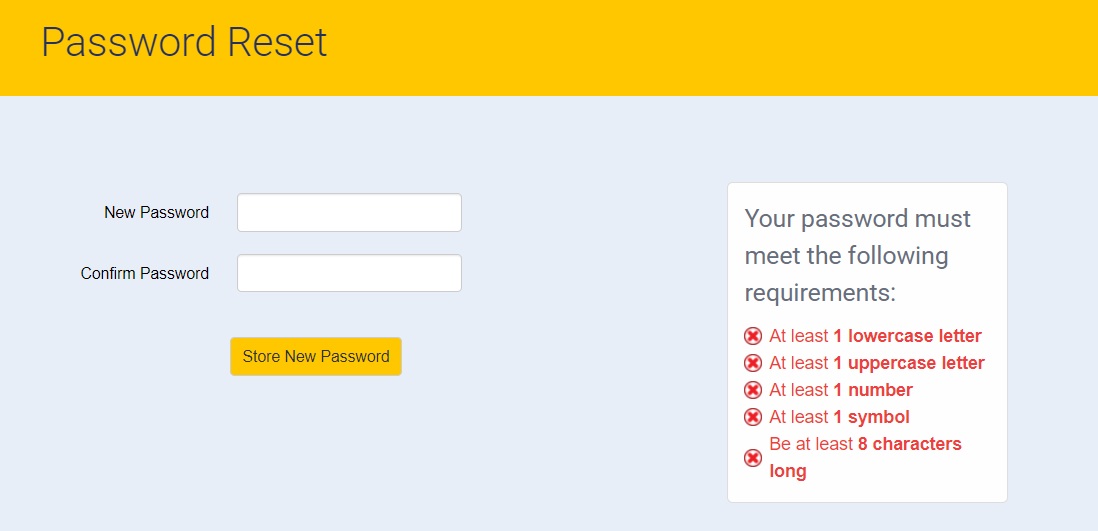1098x531 pixels.
Task: Click the 'At least 1 symbol' requirement text
Action: tap(839, 417)
